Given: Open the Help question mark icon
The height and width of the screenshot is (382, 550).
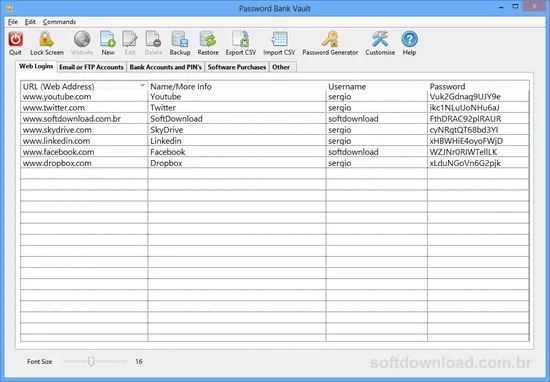Looking at the screenshot, I should tap(409, 39).
